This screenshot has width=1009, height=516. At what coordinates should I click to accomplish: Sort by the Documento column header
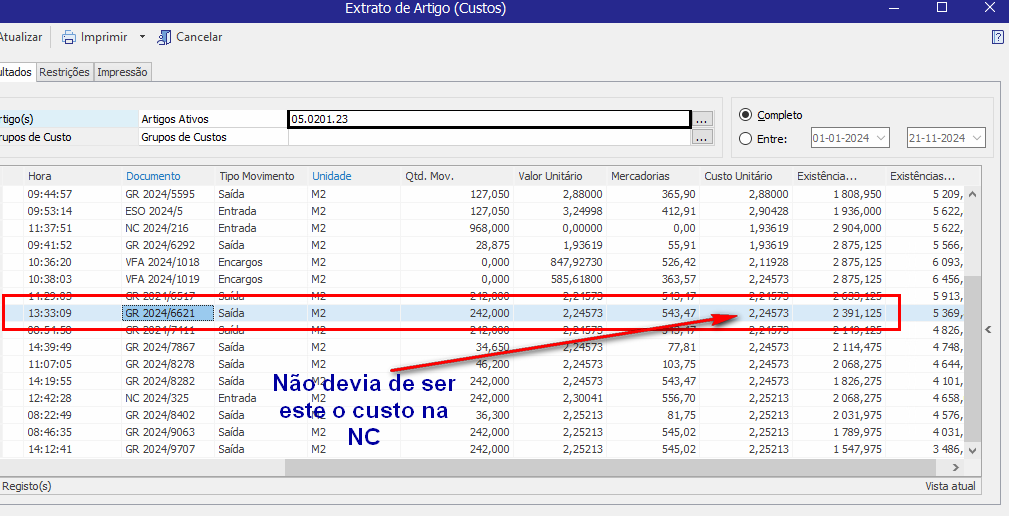153,176
